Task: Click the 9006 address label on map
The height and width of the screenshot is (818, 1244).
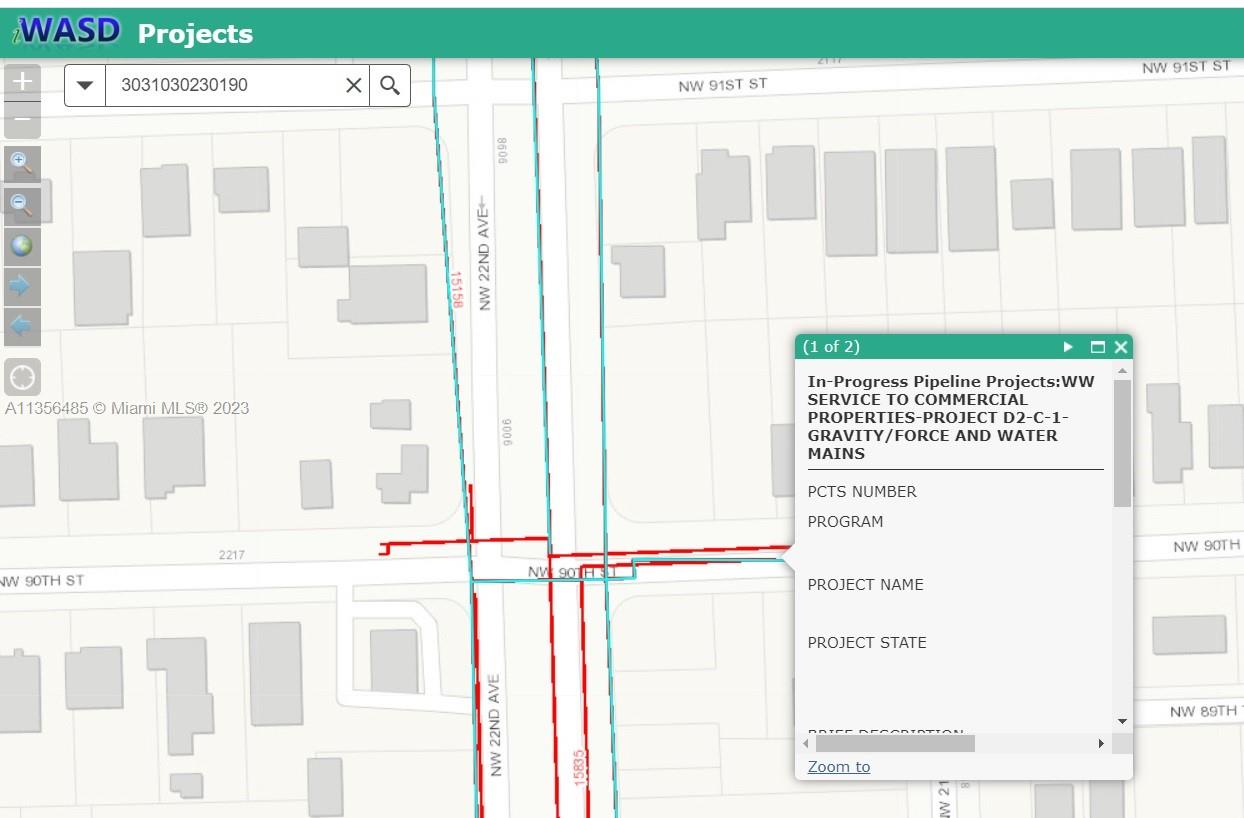Action: (507, 433)
